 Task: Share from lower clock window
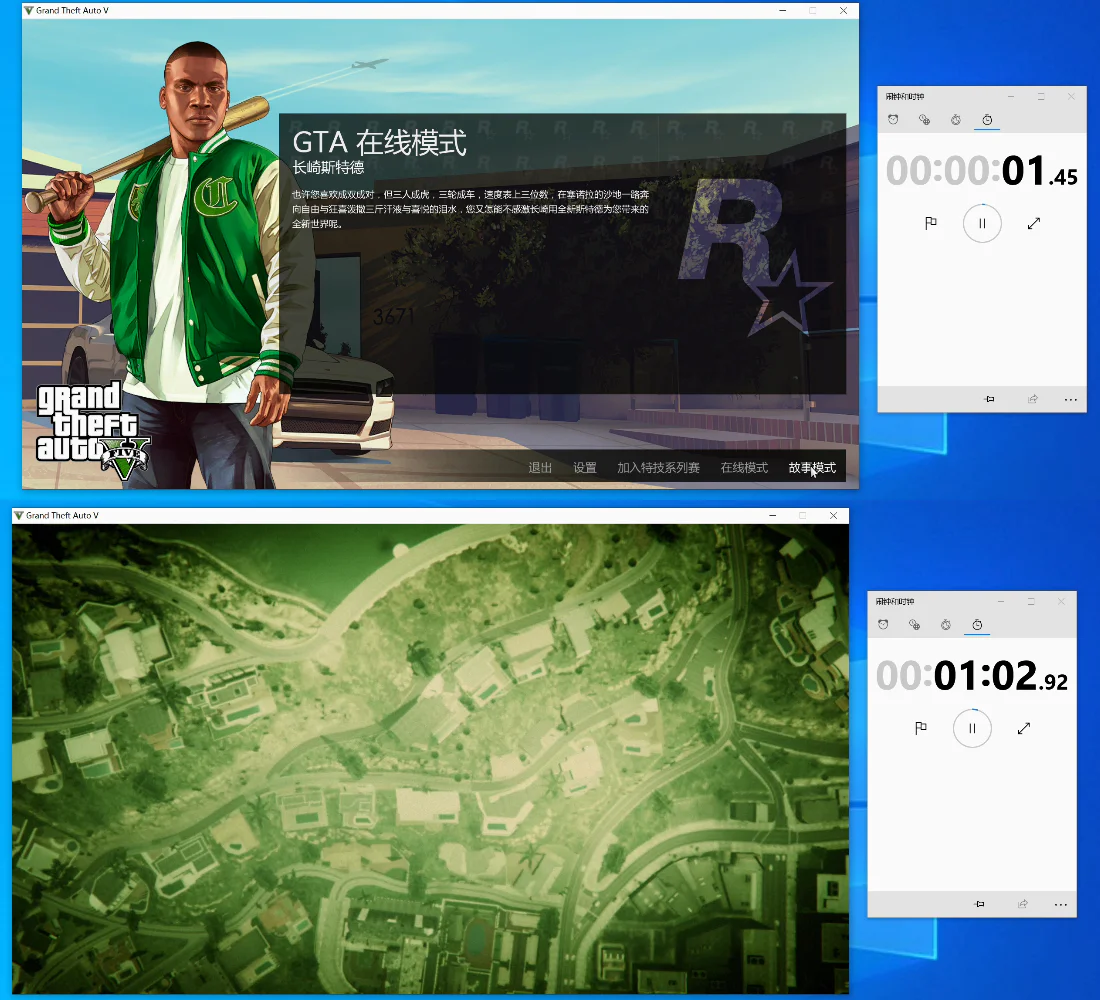click(1023, 904)
